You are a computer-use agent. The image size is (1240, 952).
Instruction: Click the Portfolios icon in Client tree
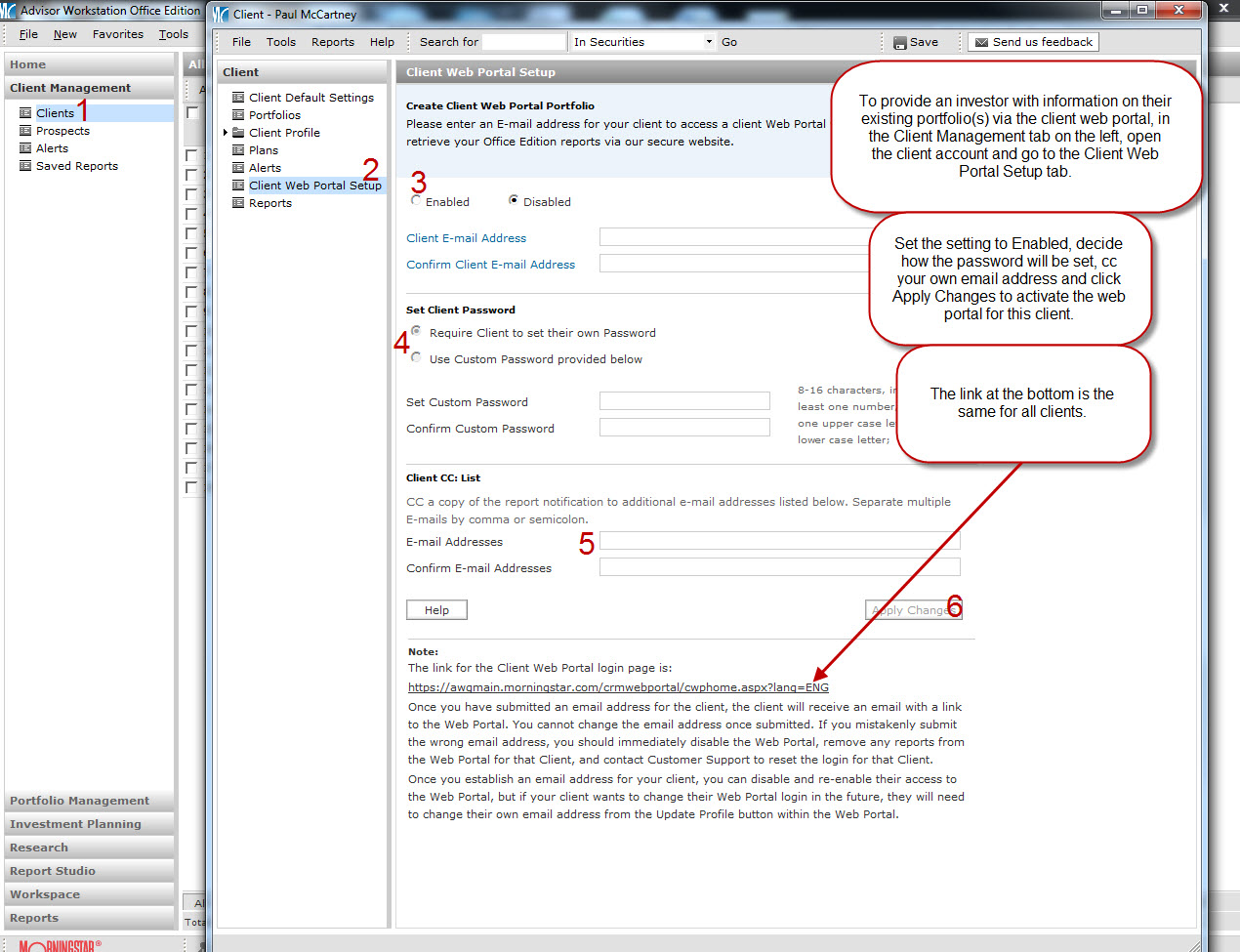pos(238,115)
